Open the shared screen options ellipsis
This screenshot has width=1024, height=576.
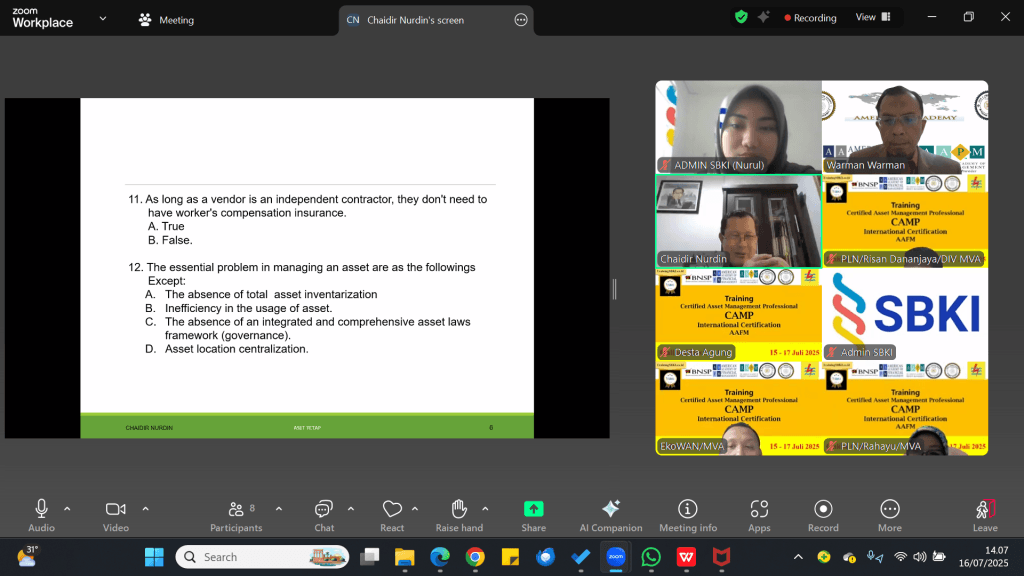520,20
